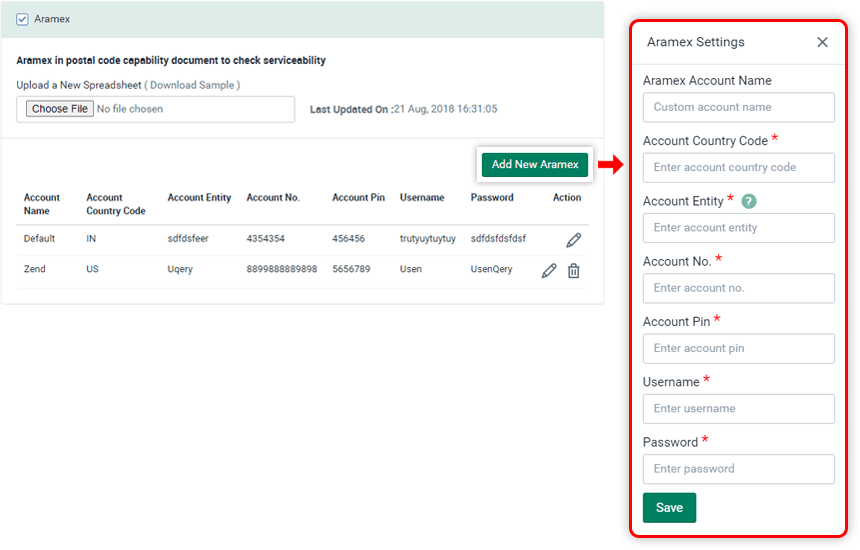Image resolution: width=860 pixels, height=550 pixels.
Task: Delete the Zend account via trash icon
Action: click(x=574, y=270)
